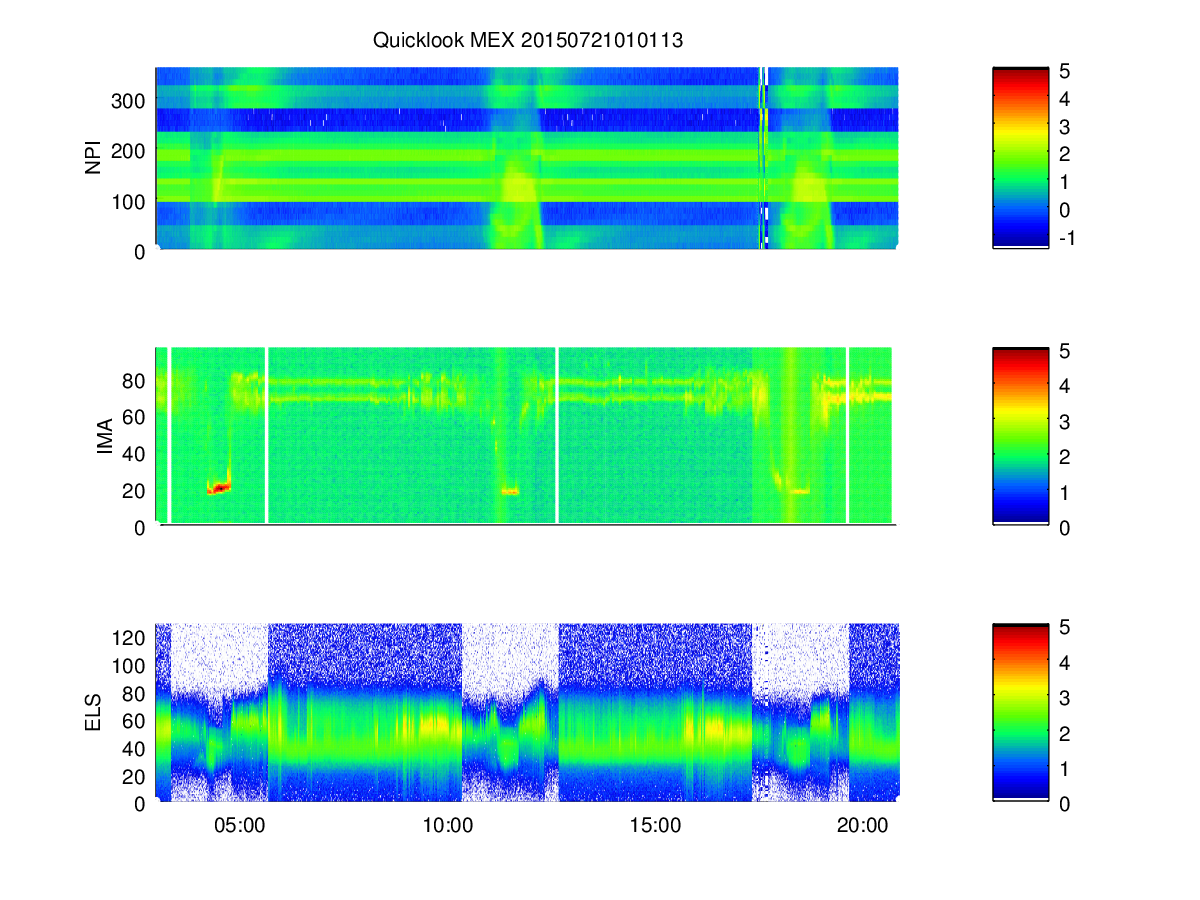Click the 0 tick on the NPI axis
Viewport: 1200px width, 900px height.
(142, 251)
